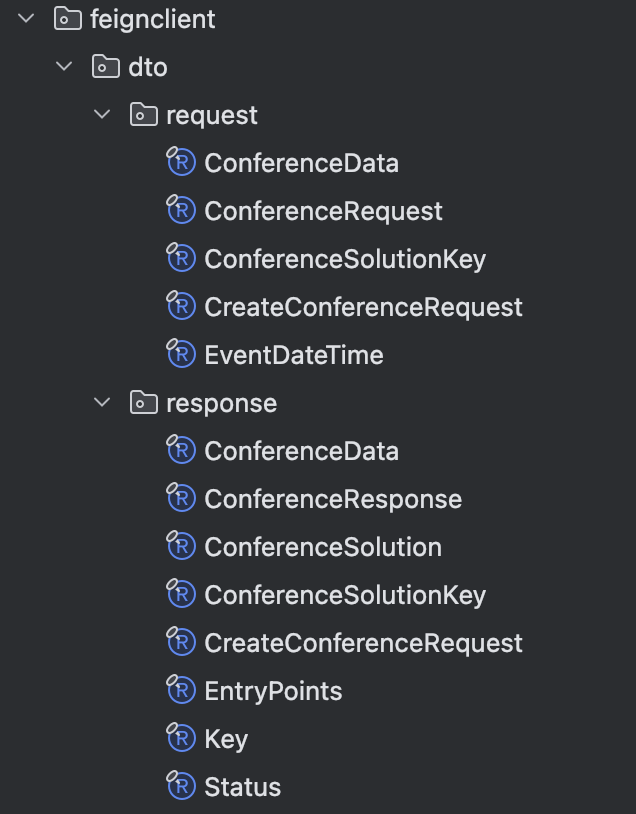Click the record icon beside ConferenceResponse

coord(181,499)
